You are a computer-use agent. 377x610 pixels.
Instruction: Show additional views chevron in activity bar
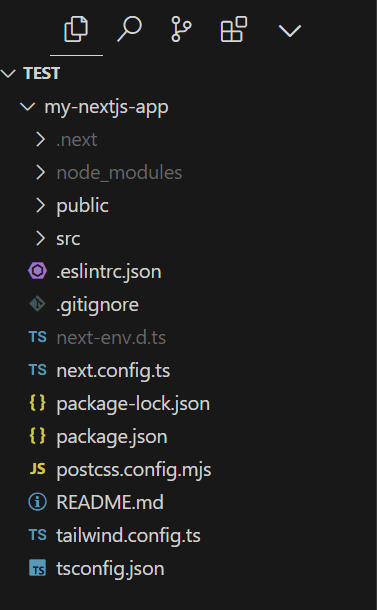tap(290, 31)
